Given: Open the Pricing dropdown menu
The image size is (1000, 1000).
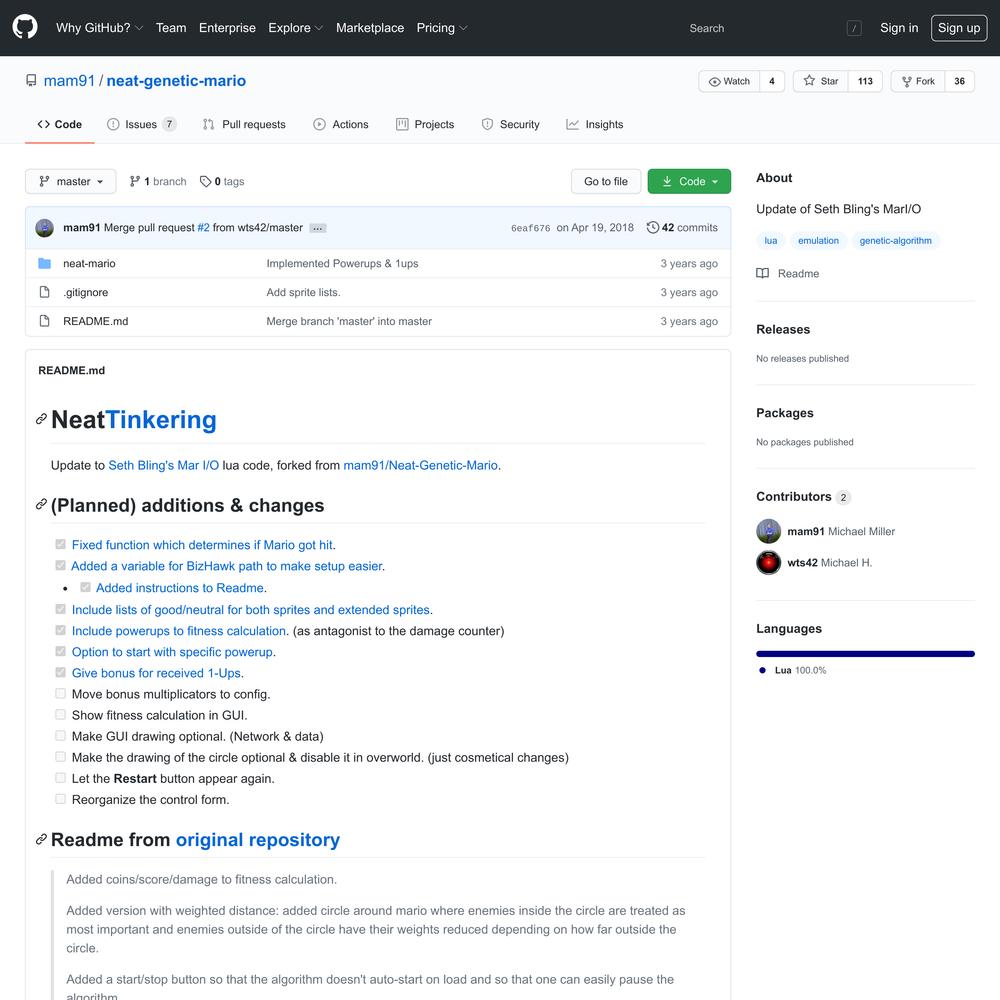Looking at the screenshot, I should click(442, 28).
